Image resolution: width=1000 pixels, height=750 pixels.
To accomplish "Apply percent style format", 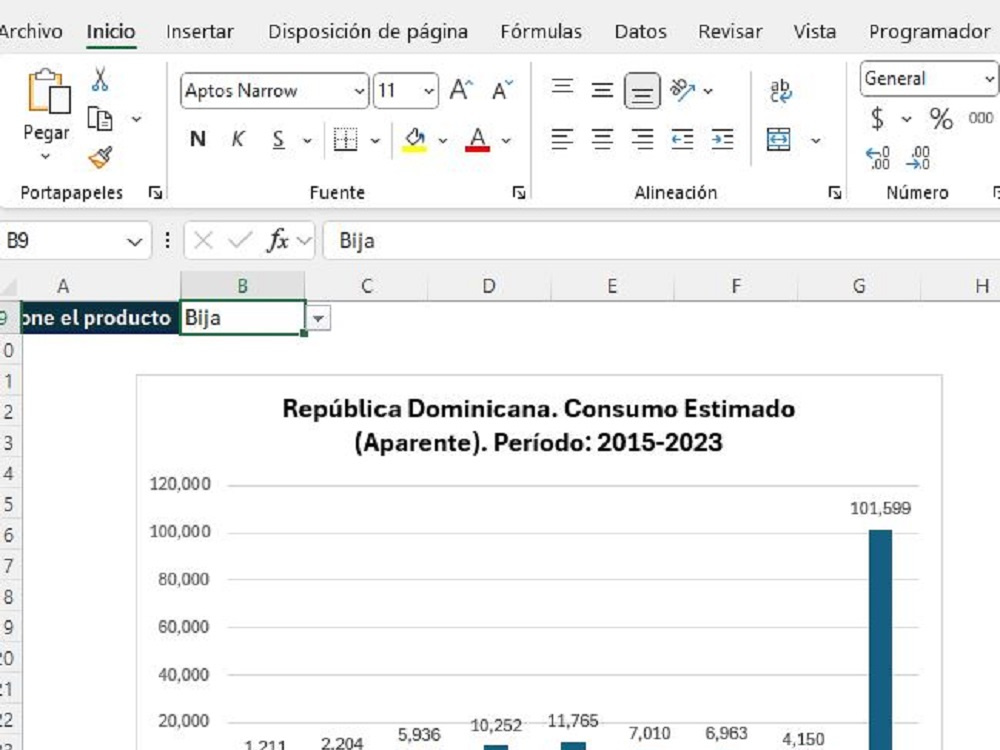I will point(941,119).
